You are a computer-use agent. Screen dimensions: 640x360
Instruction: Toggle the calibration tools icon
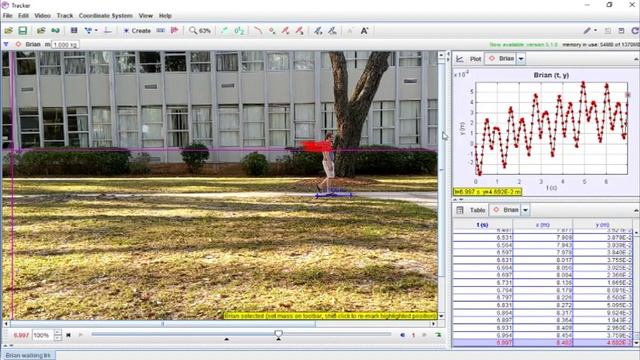tap(88, 31)
